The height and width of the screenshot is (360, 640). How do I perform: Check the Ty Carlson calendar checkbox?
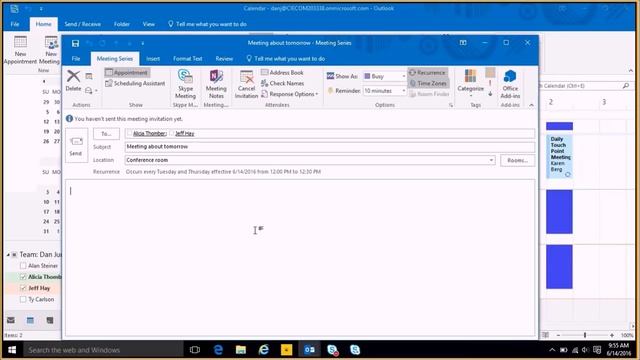click(x=23, y=300)
